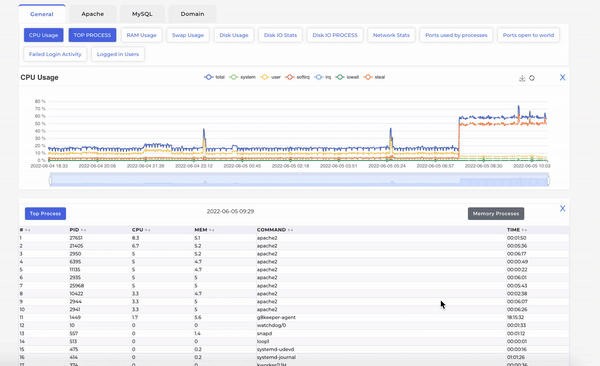
Task: Sort table by PID arrows
Action: [x=83, y=230]
